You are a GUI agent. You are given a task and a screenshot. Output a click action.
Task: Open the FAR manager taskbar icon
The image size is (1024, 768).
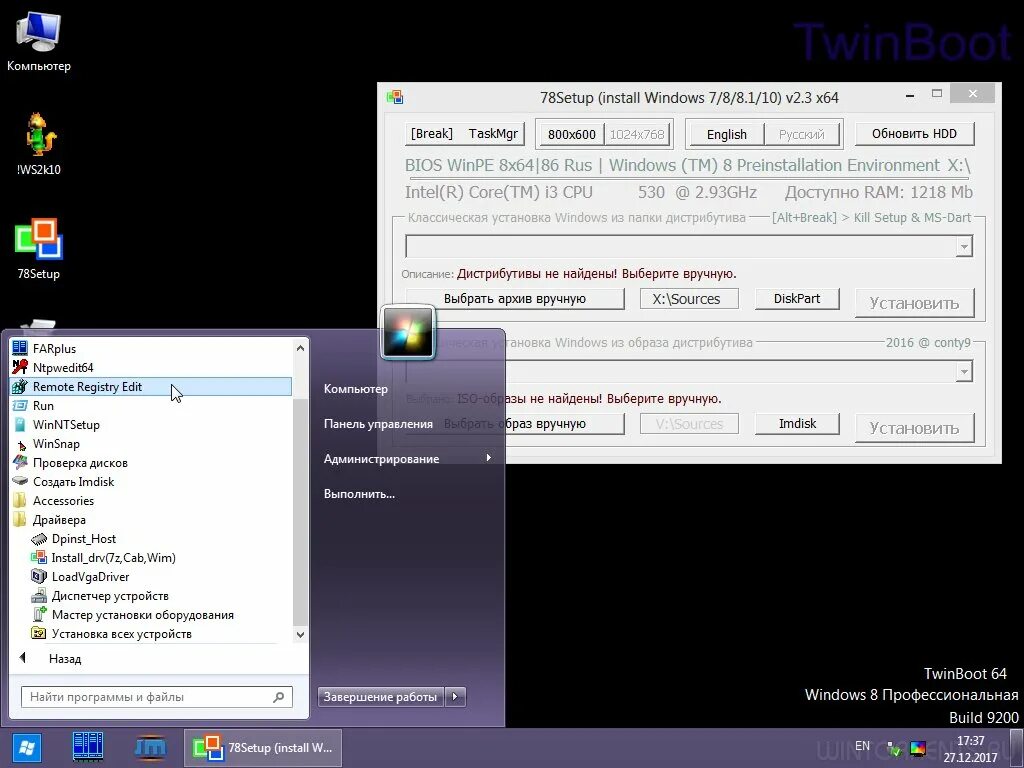click(x=88, y=747)
